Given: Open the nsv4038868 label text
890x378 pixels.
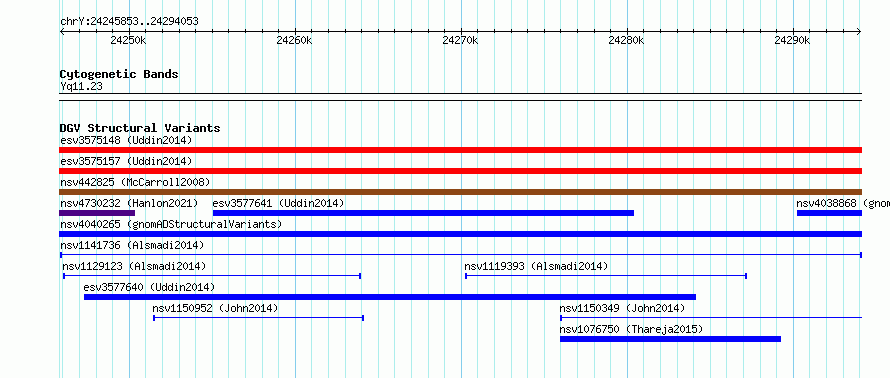Looking at the screenshot, I should [x=843, y=203].
